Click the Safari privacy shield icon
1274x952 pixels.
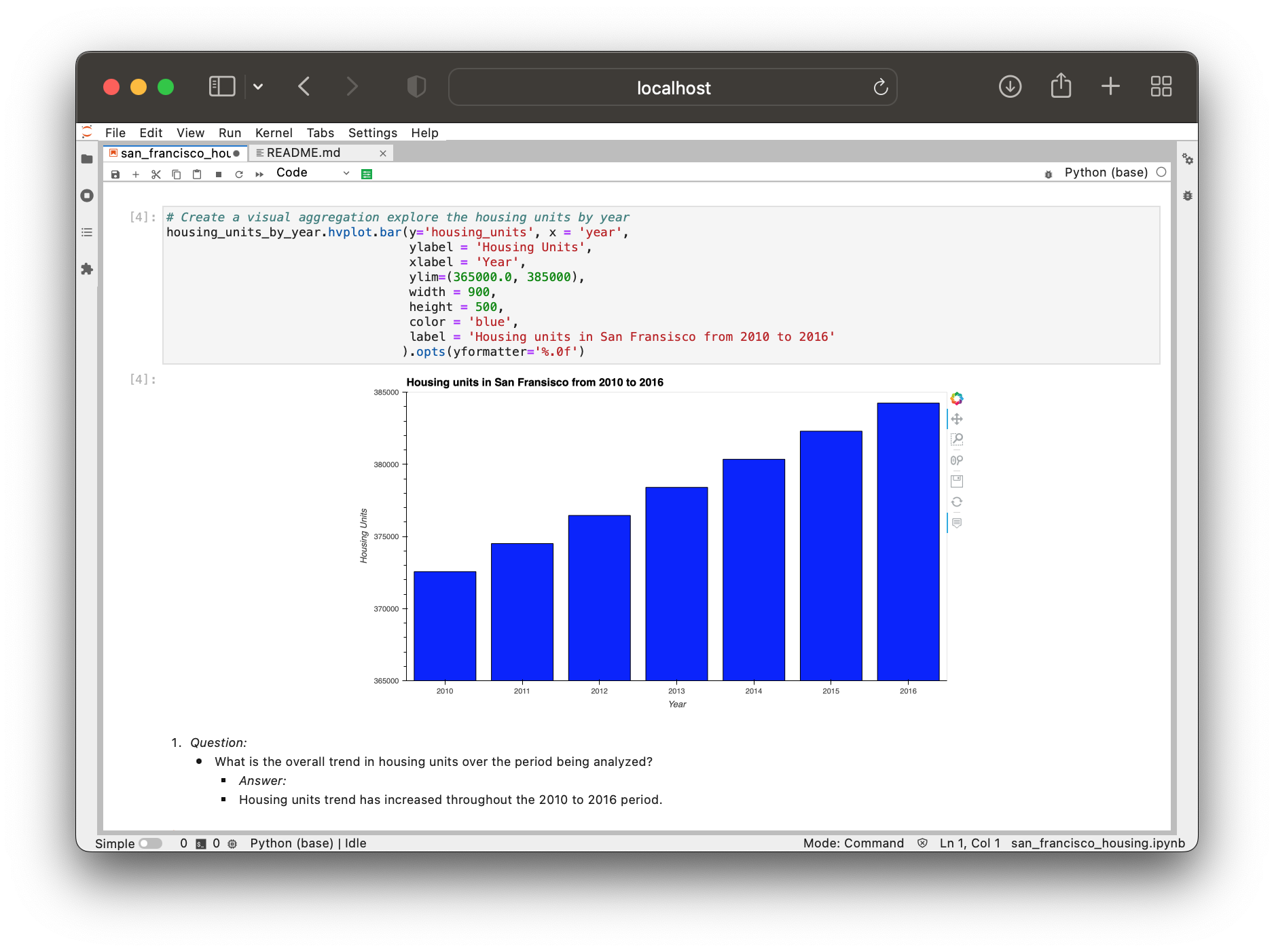click(x=416, y=87)
